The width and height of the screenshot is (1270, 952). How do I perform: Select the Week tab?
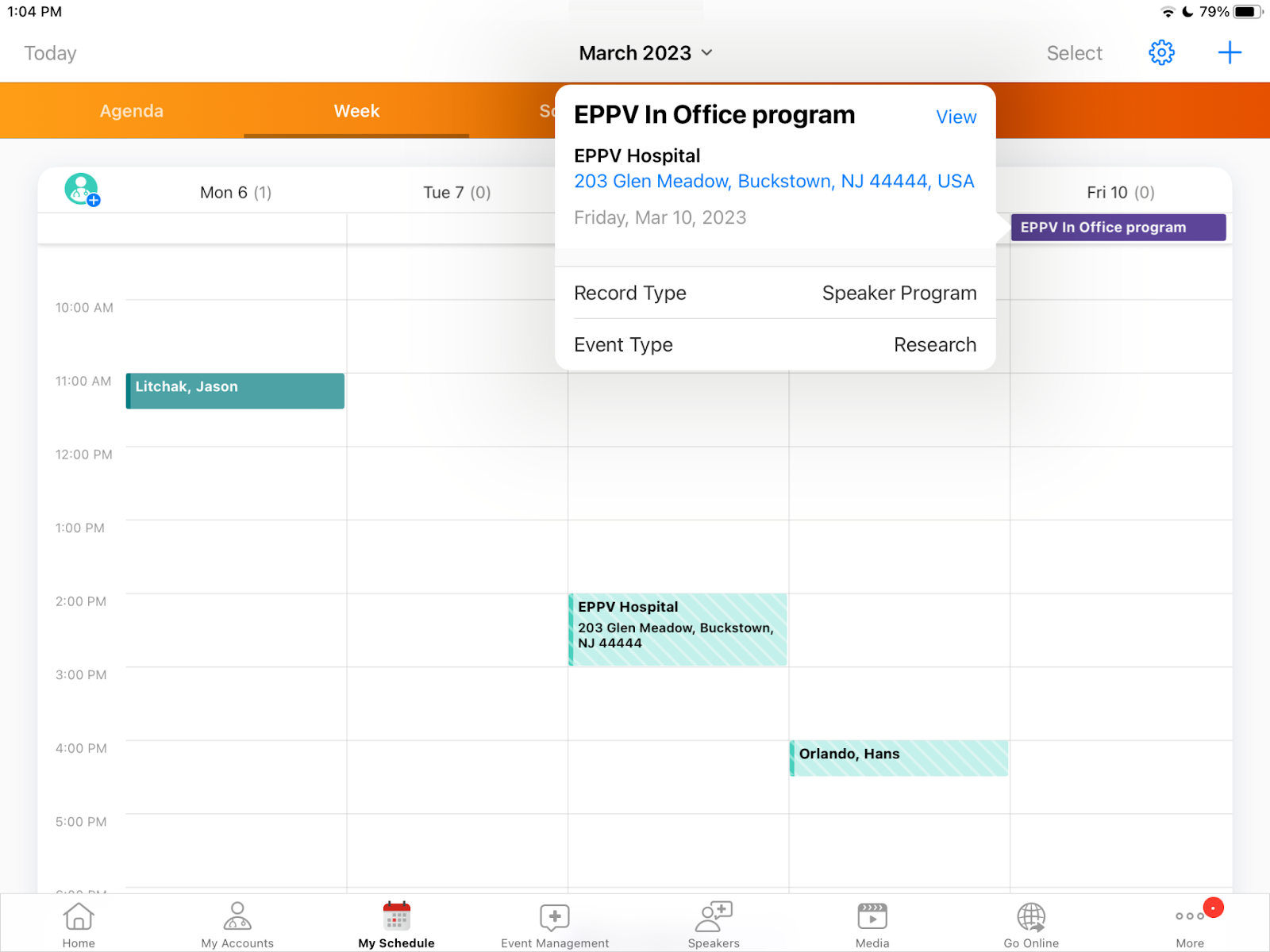click(356, 111)
